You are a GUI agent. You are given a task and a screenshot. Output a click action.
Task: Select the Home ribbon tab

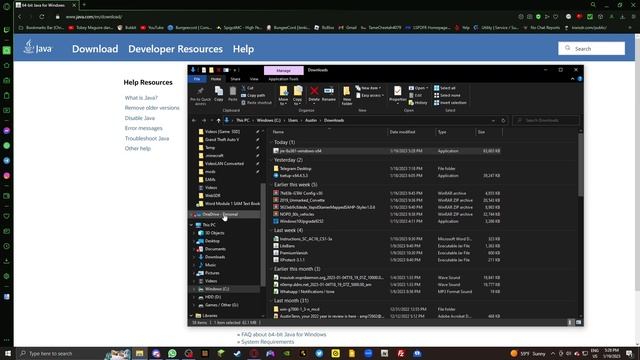click(216, 79)
